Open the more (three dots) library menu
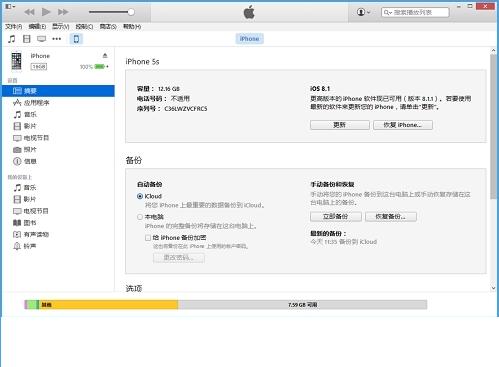499x367 pixels. [x=57, y=39]
